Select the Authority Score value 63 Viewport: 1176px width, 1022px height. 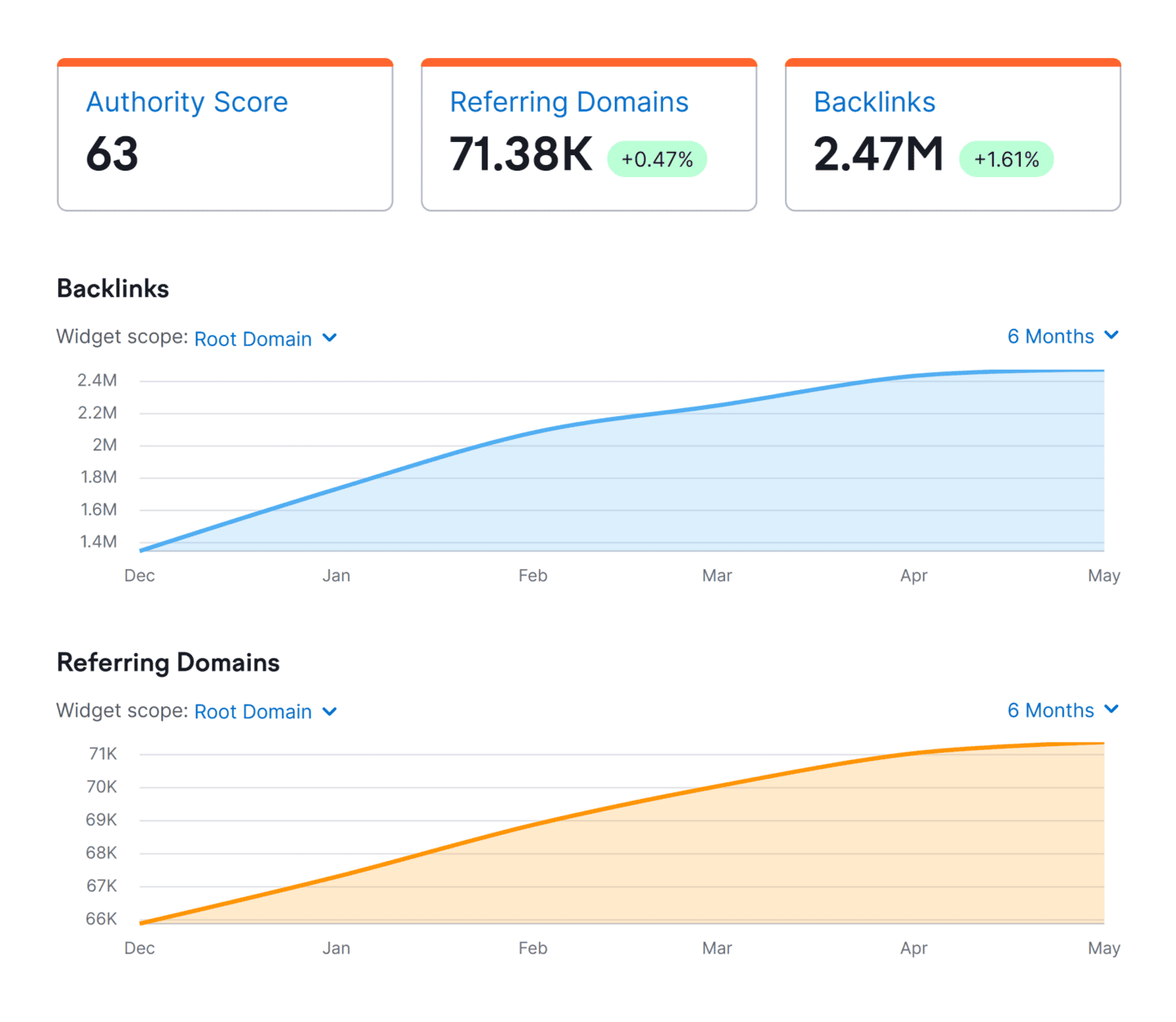(112, 155)
